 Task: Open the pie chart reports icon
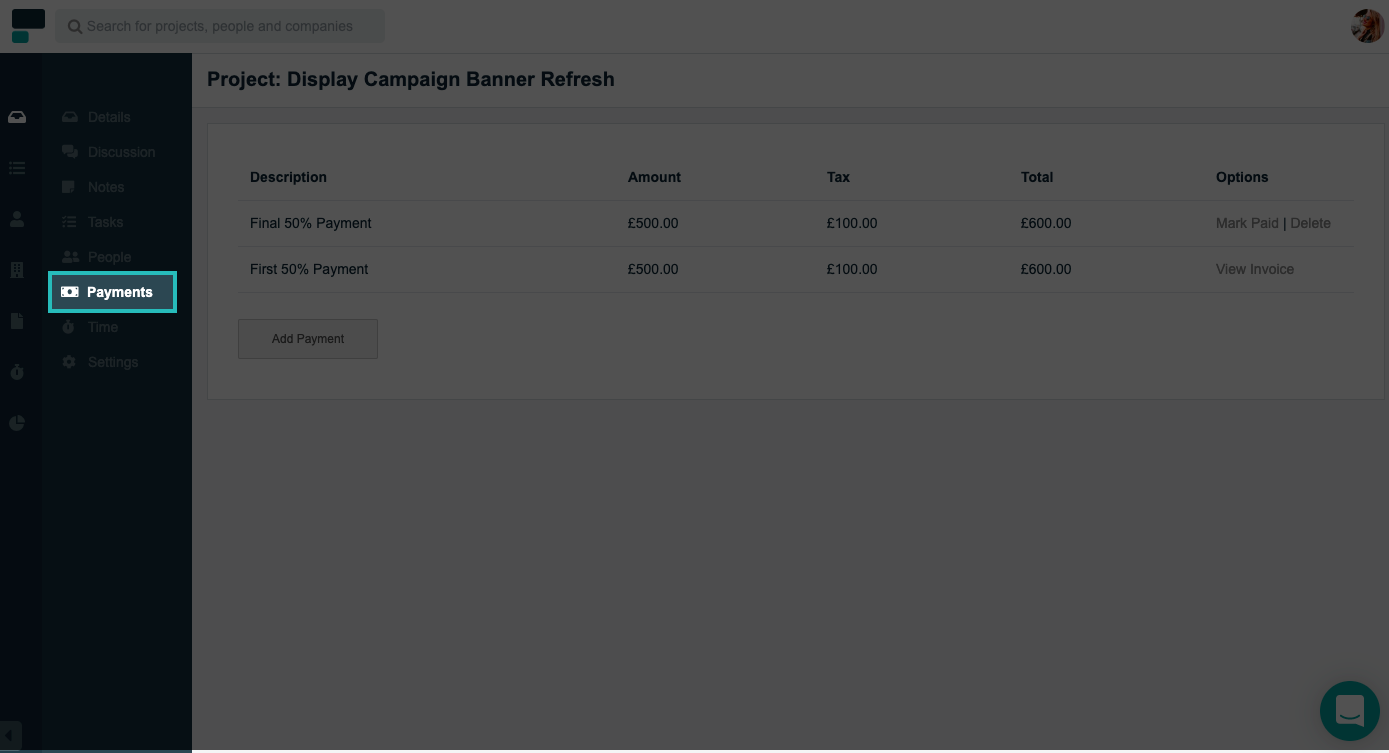(x=17, y=423)
